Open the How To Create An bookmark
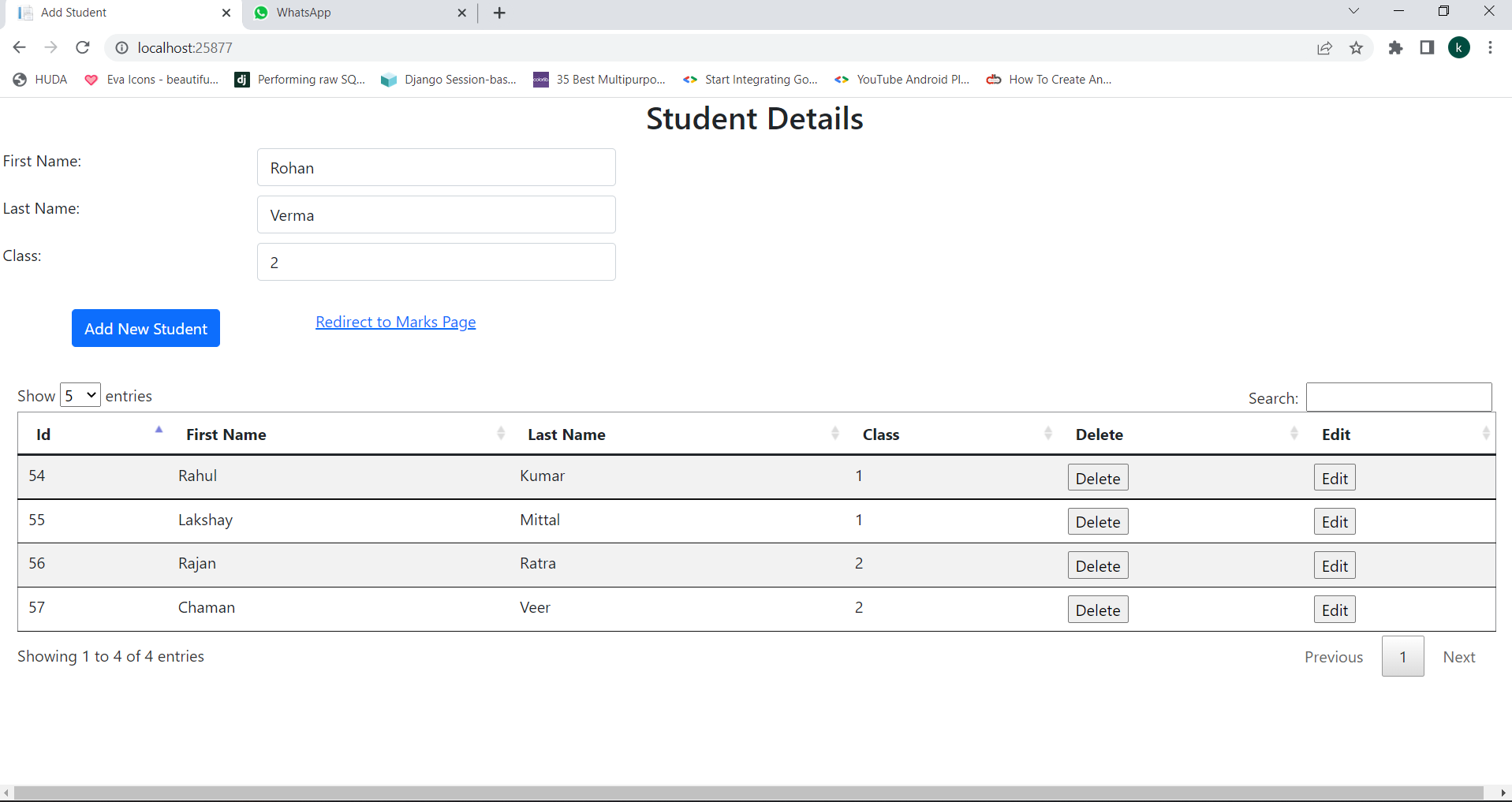 (x=1049, y=80)
